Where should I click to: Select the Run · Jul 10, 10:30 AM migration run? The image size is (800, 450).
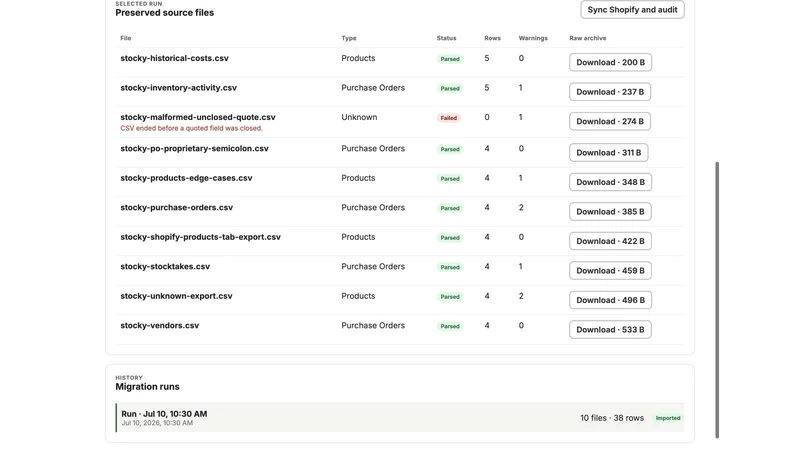[400, 418]
